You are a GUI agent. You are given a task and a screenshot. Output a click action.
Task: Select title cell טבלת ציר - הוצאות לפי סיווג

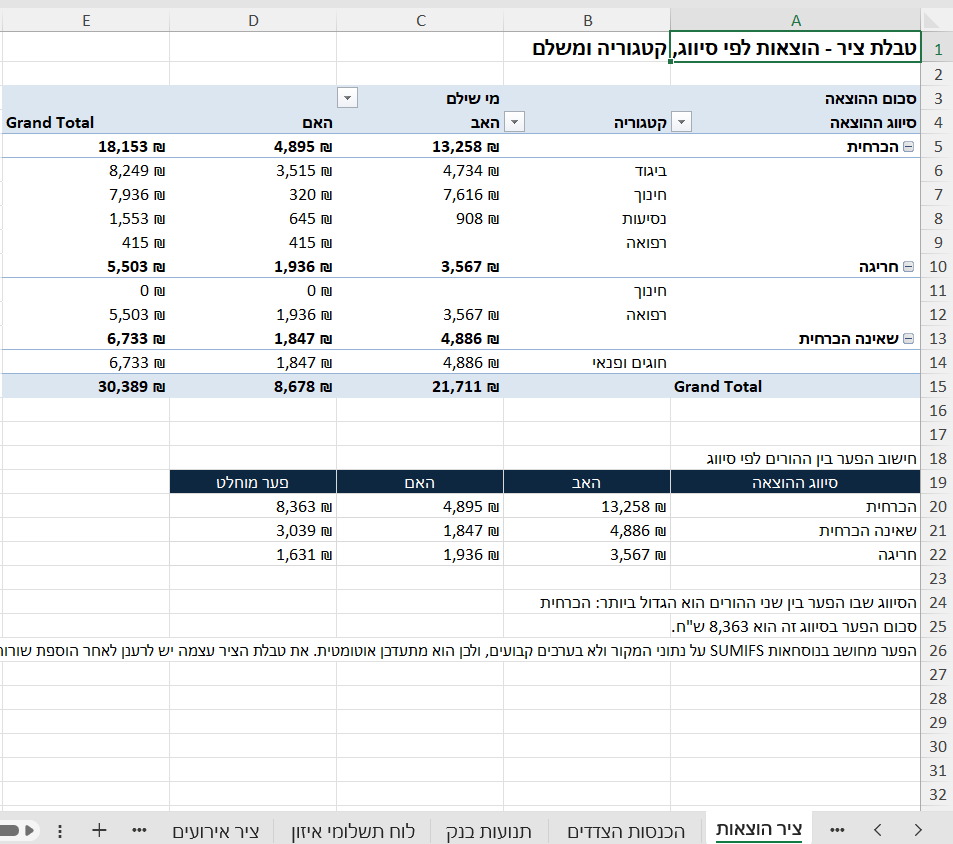tap(795, 47)
